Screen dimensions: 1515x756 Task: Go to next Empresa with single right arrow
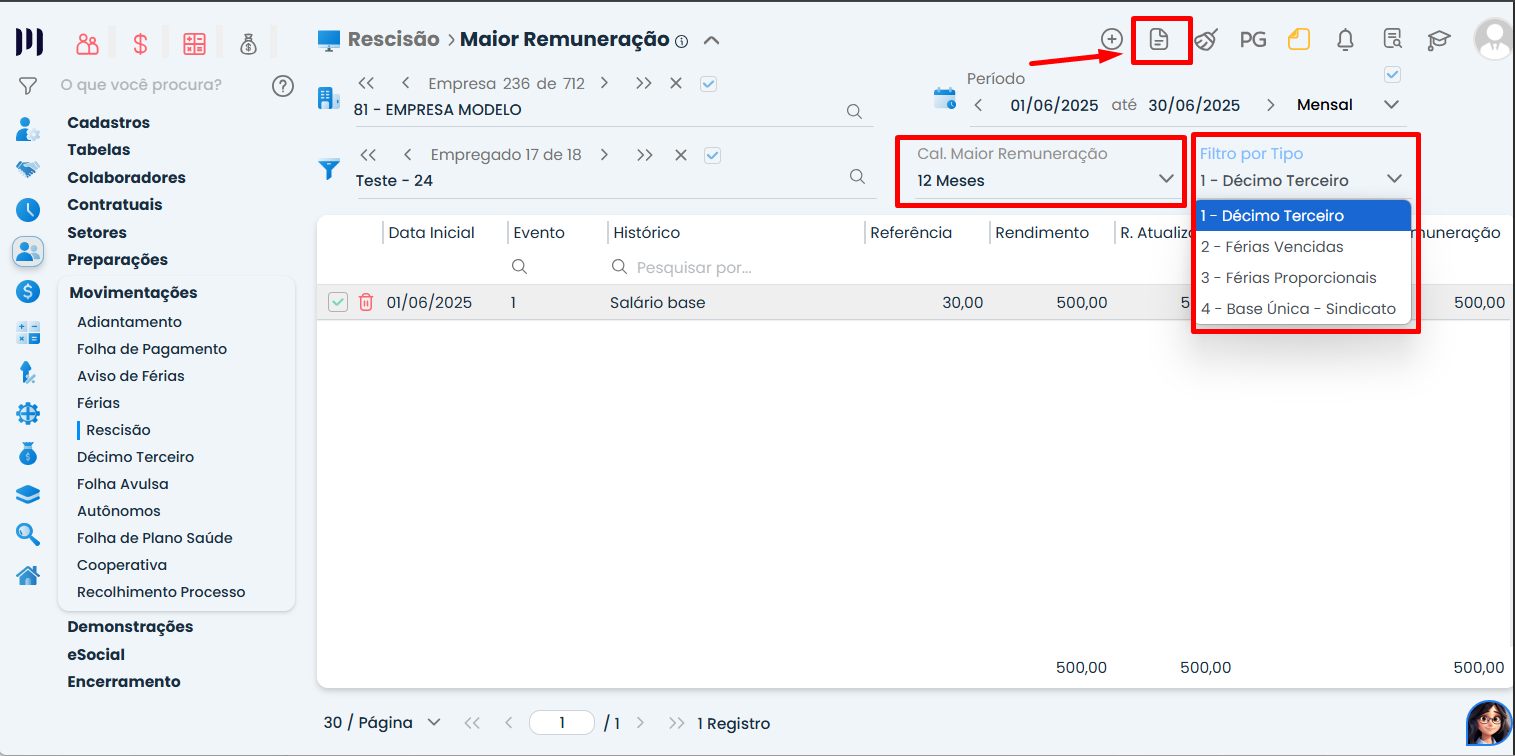click(604, 84)
